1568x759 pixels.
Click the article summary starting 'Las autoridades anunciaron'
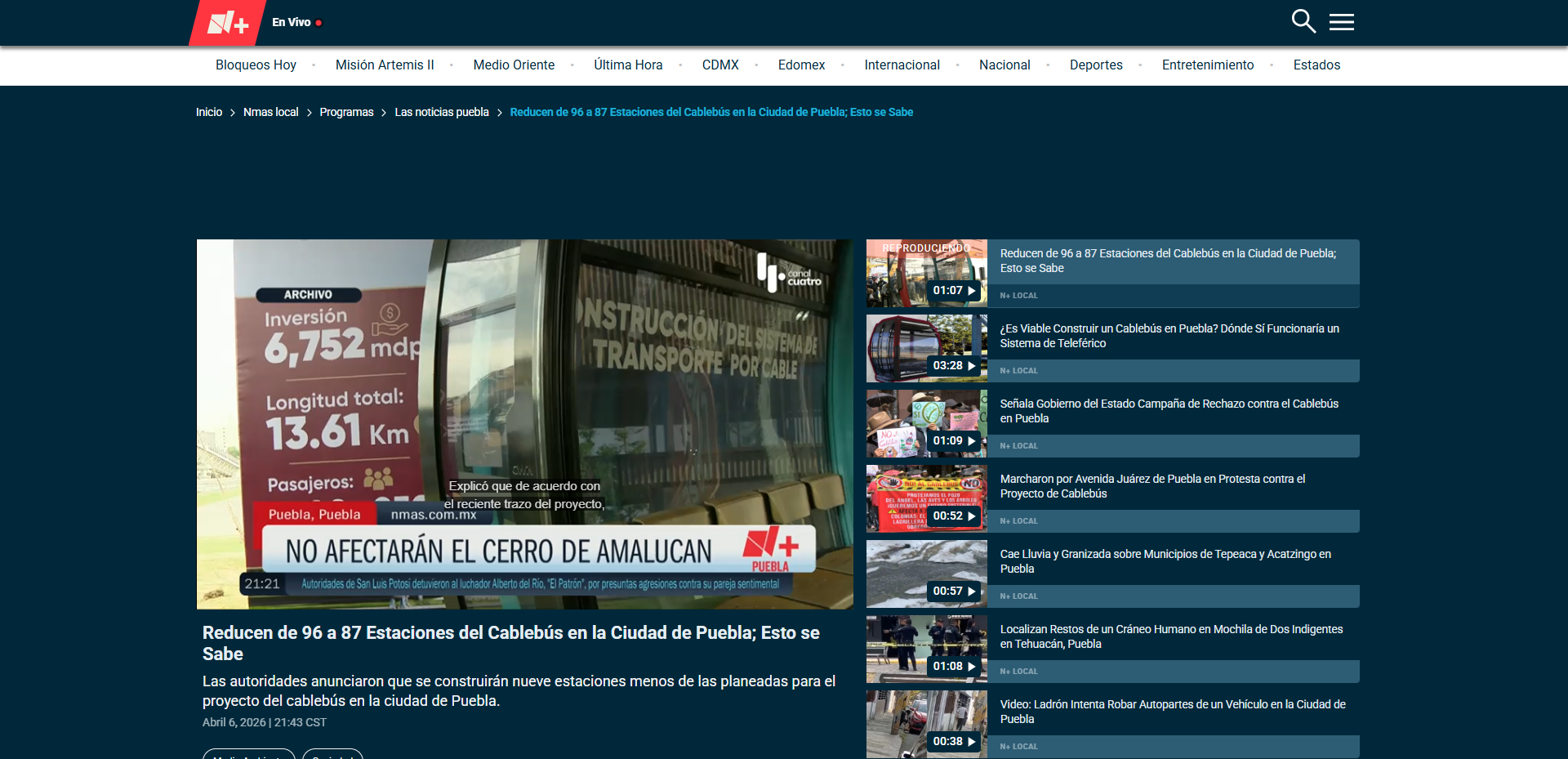(x=519, y=691)
